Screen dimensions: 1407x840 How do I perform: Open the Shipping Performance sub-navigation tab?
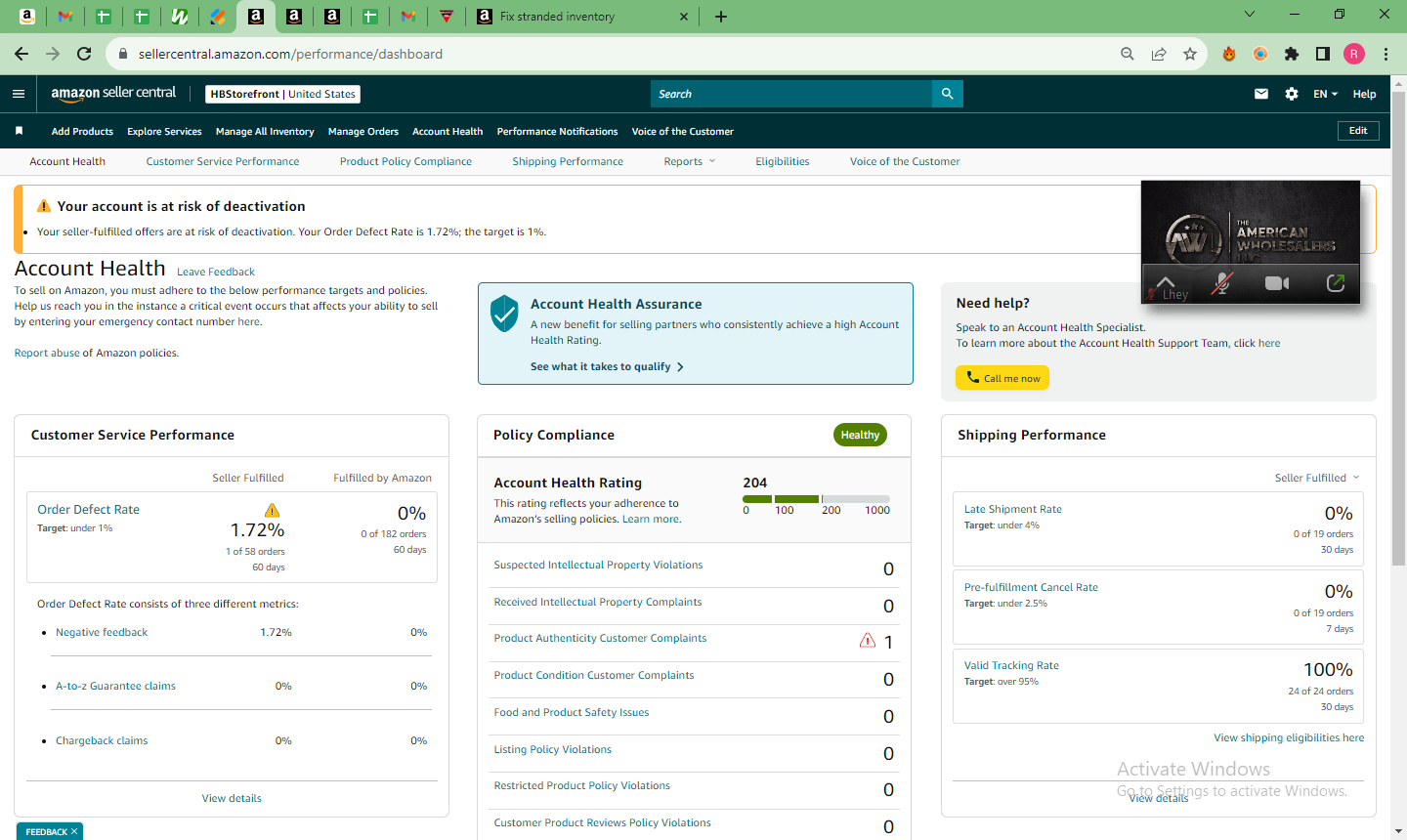pyautogui.click(x=568, y=161)
